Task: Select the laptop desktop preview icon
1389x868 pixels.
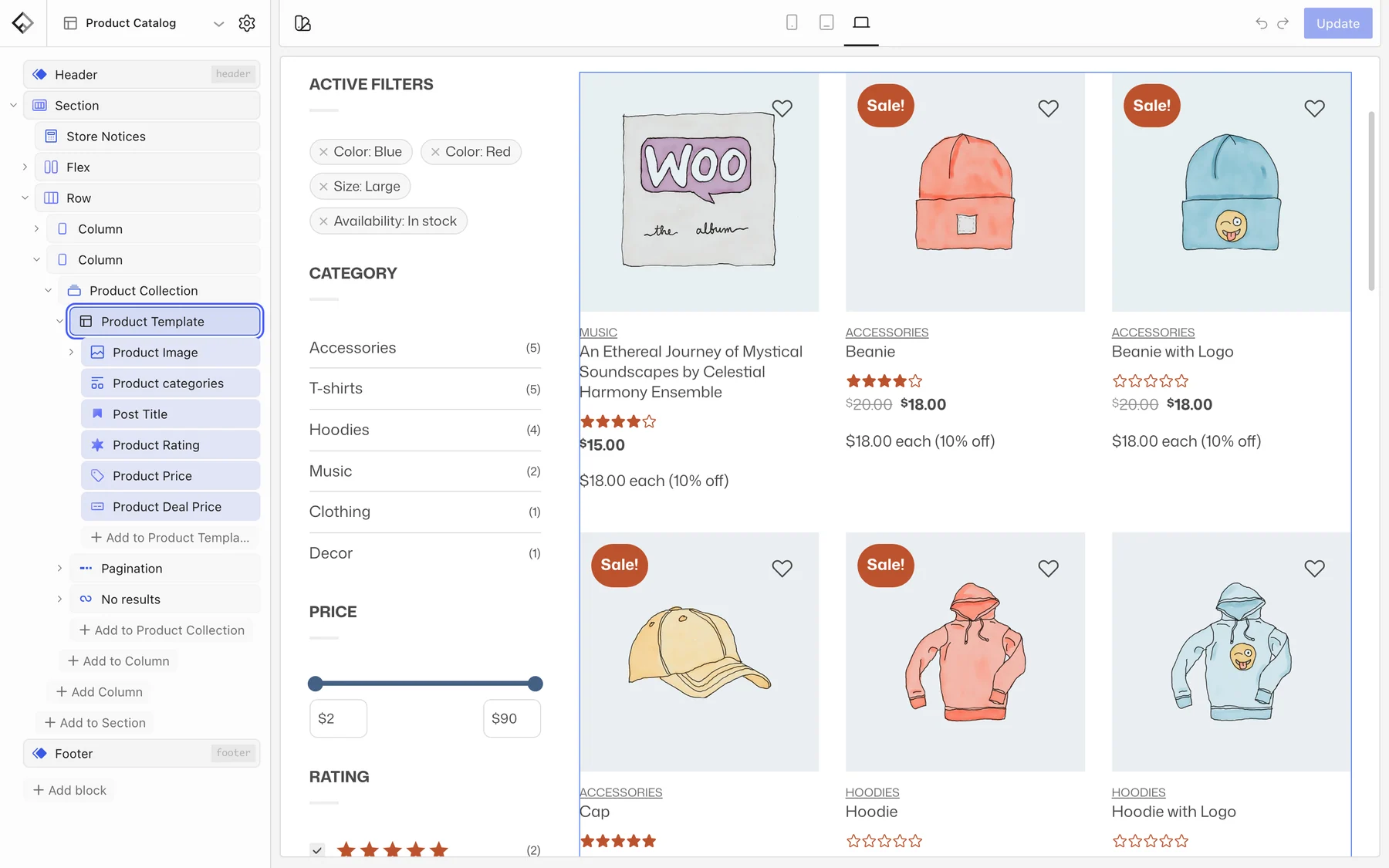Action: 861,22
